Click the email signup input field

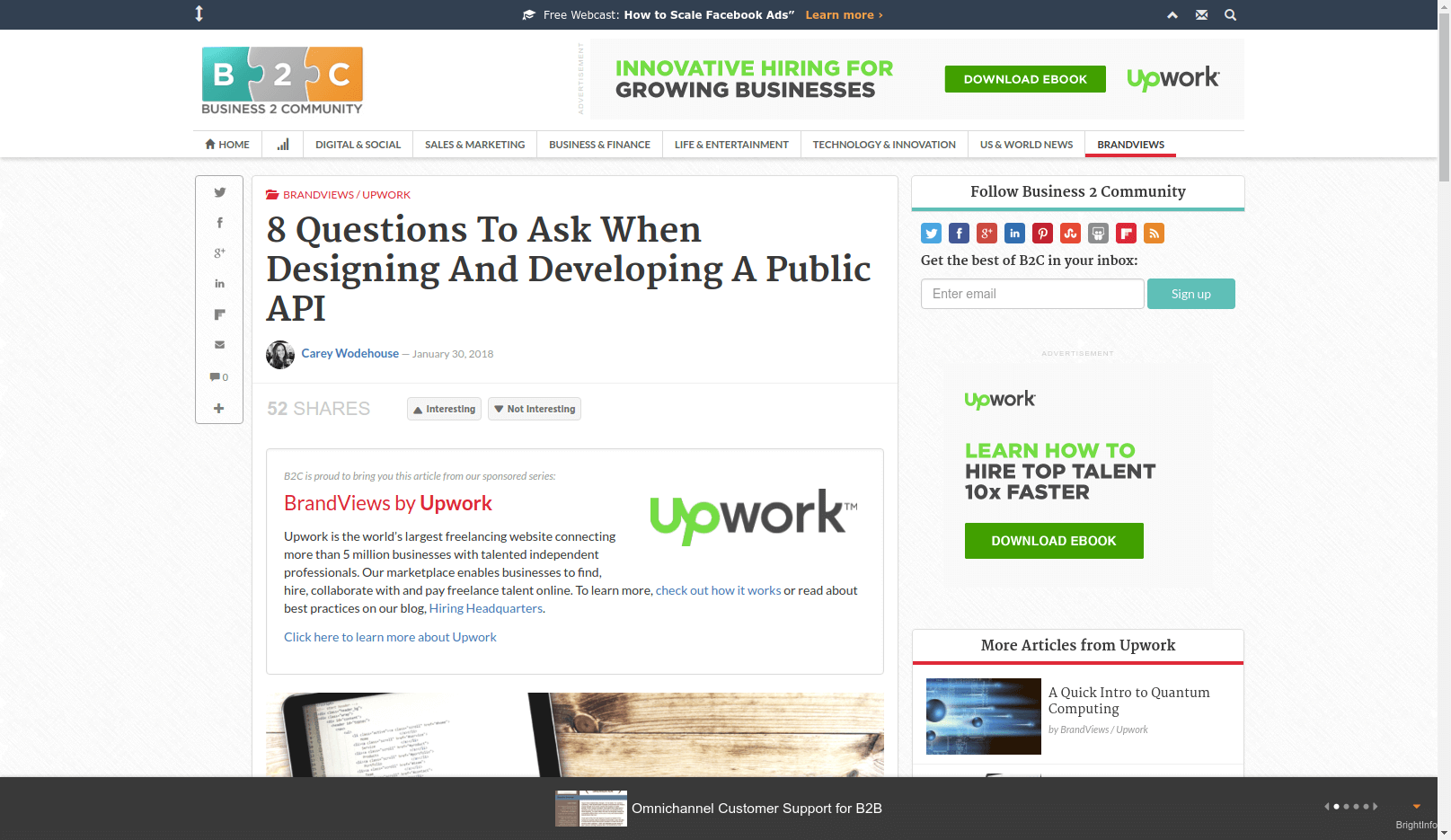click(x=1032, y=294)
